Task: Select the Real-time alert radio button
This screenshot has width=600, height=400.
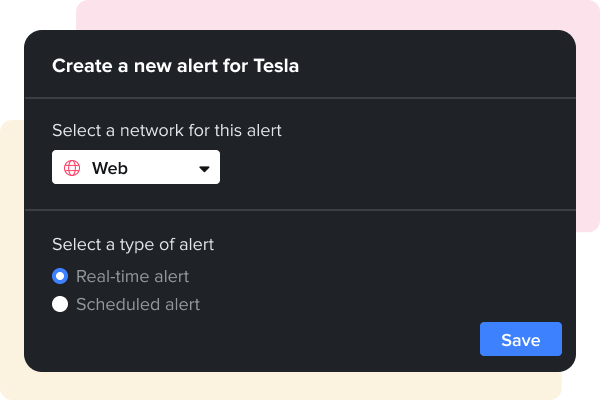Action: pos(60,276)
